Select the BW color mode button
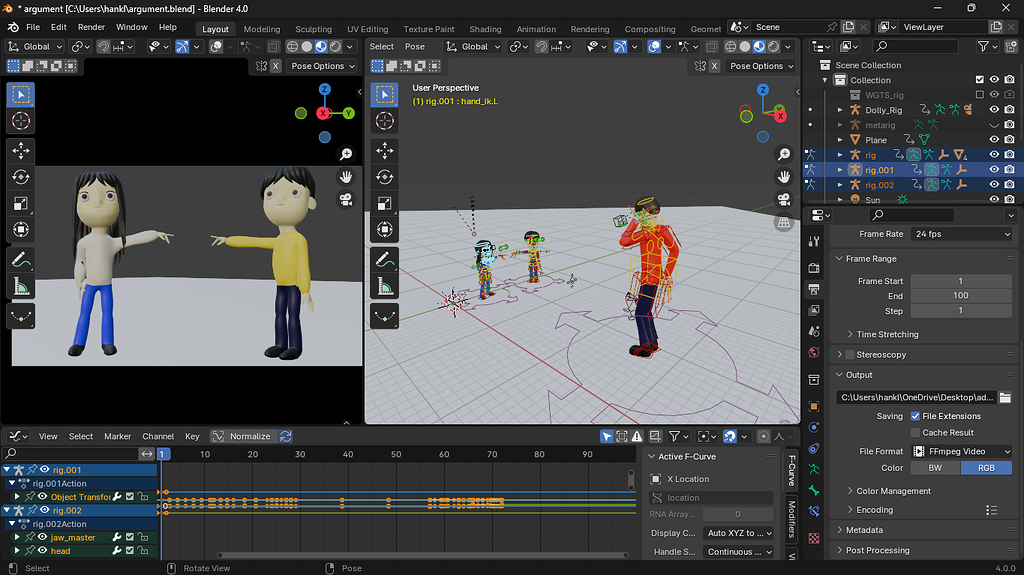 click(935, 468)
